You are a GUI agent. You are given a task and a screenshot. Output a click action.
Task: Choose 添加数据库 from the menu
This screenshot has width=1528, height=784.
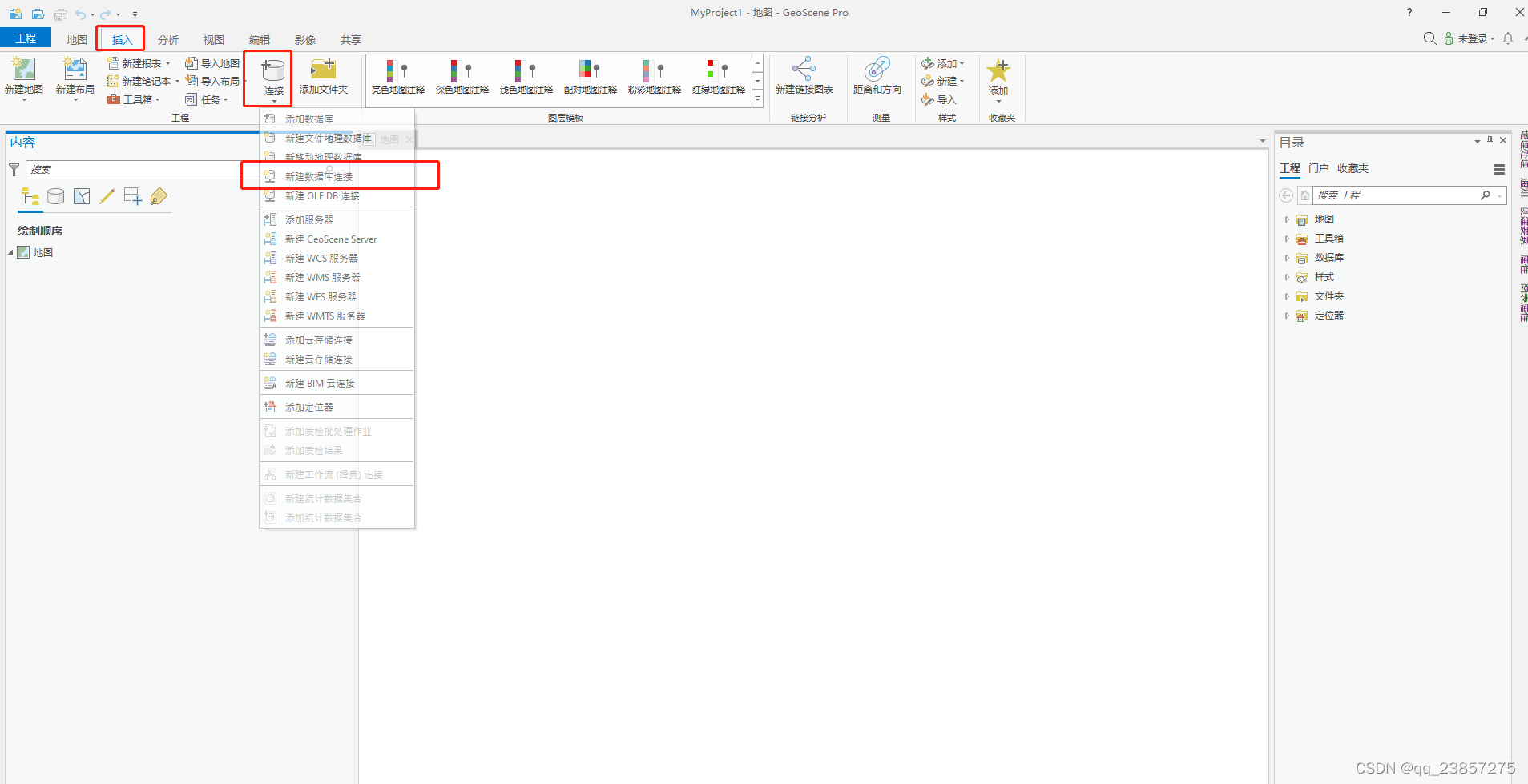click(x=337, y=119)
